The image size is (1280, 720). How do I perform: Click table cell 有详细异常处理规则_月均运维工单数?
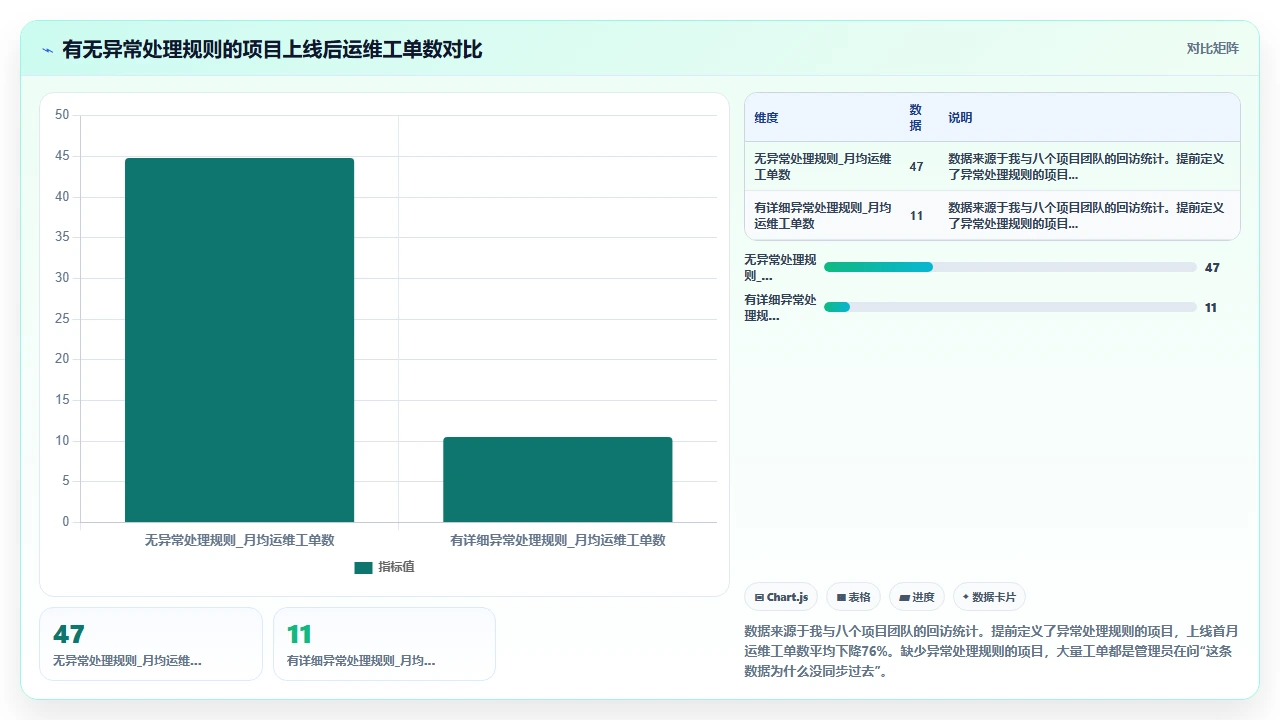point(823,216)
